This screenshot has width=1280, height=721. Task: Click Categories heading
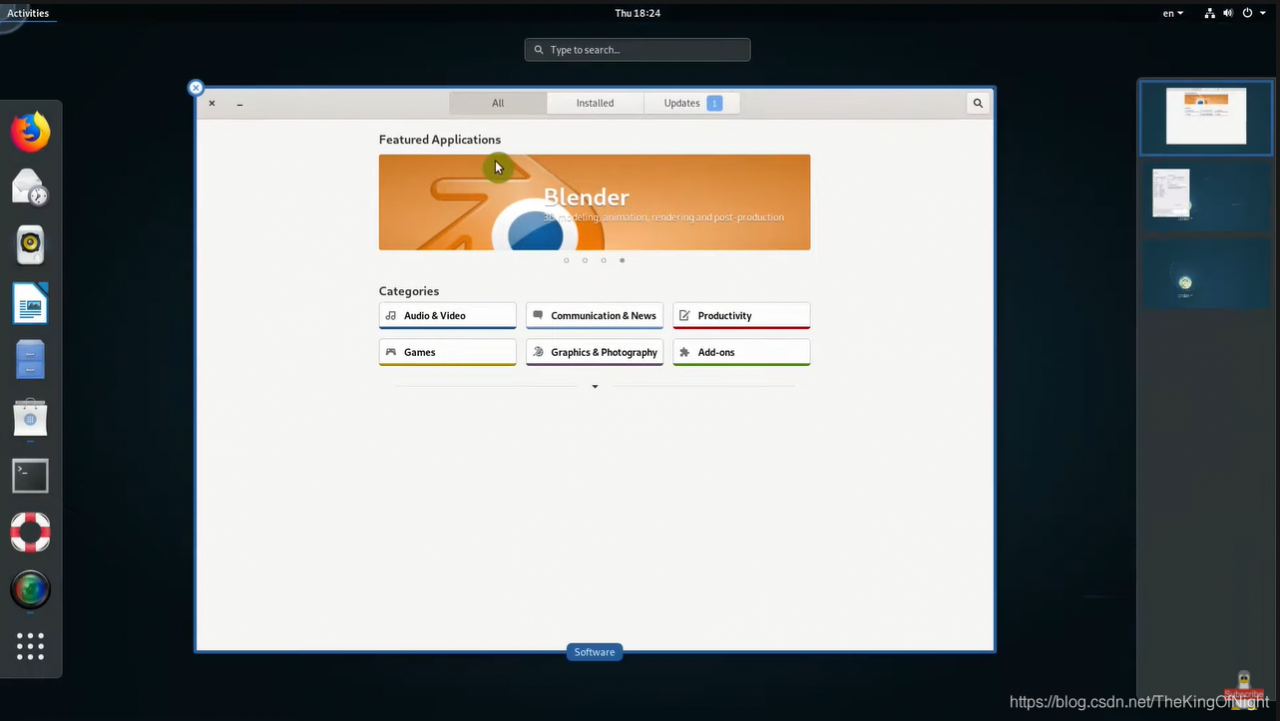tap(409, 291)
